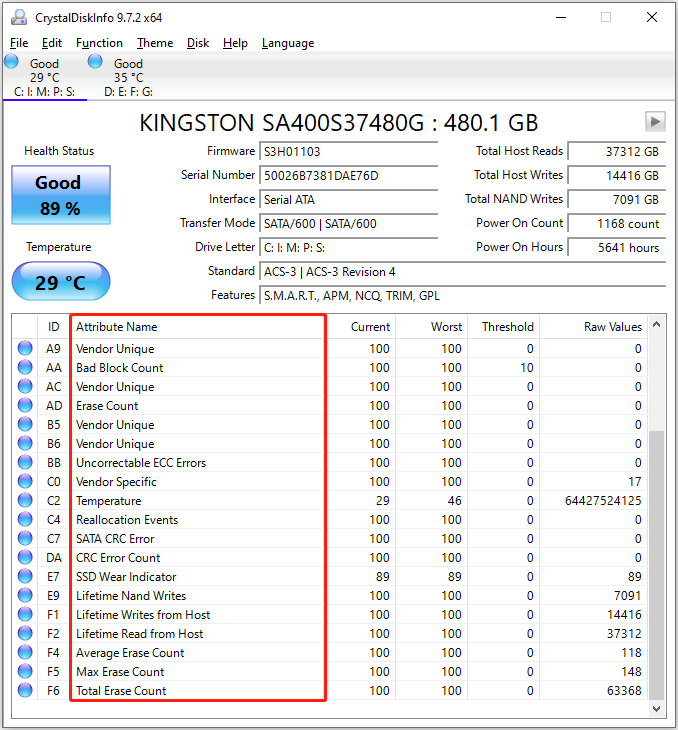This screenshot has width=678, height=730.
Task: Click the status orb for Lifetime Nand Writes
Action: (x=25, y=595)
